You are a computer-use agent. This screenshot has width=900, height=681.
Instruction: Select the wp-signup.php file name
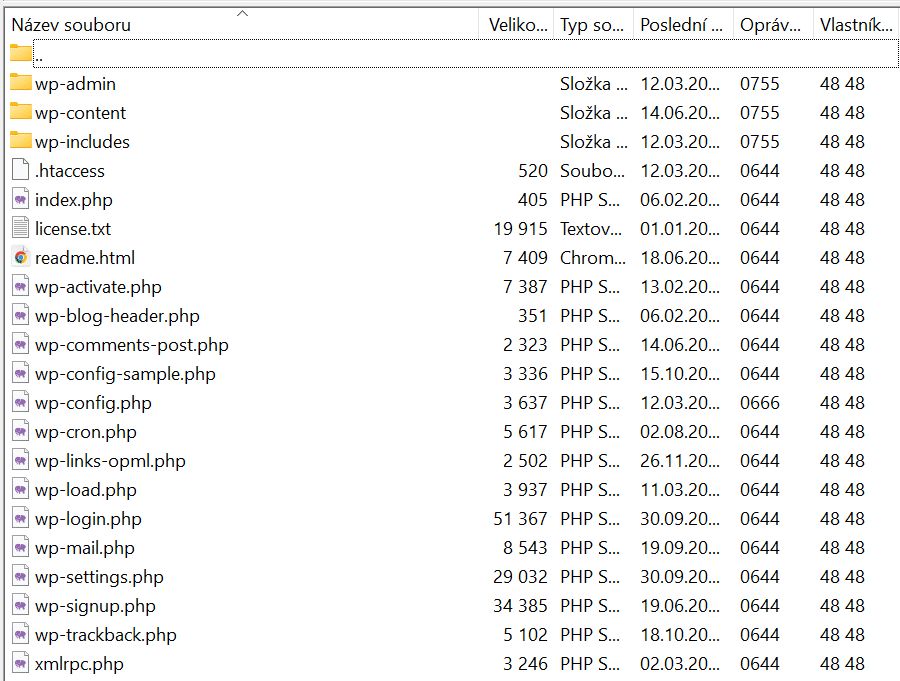tap(95, 606)
